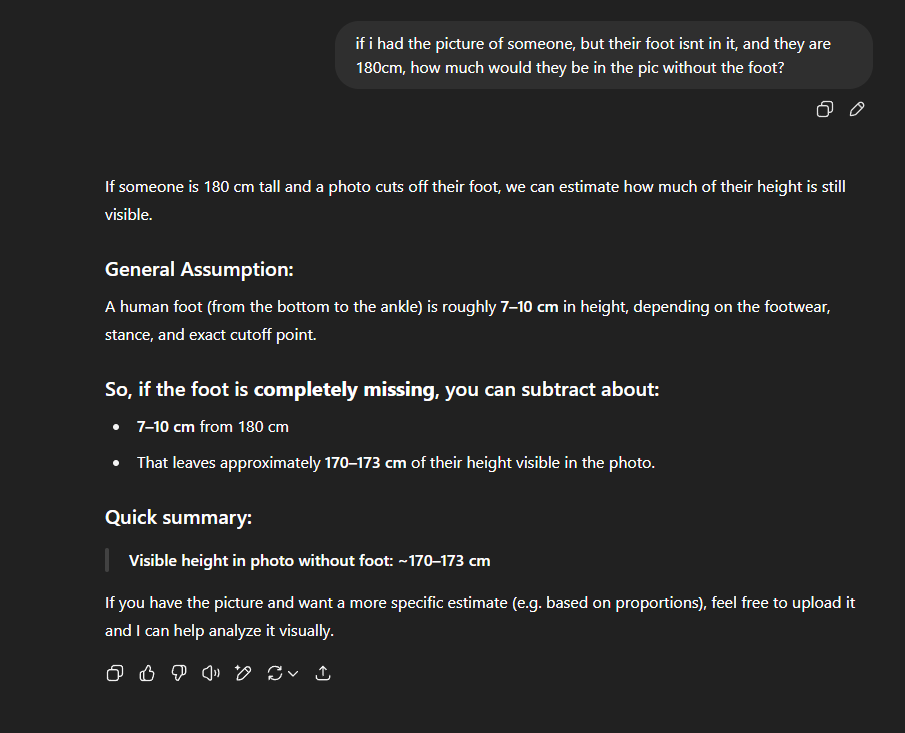The width and height of the screenshot is (905, 733).
Task: Give the response a thumbs up
Action: click(147, 673)
